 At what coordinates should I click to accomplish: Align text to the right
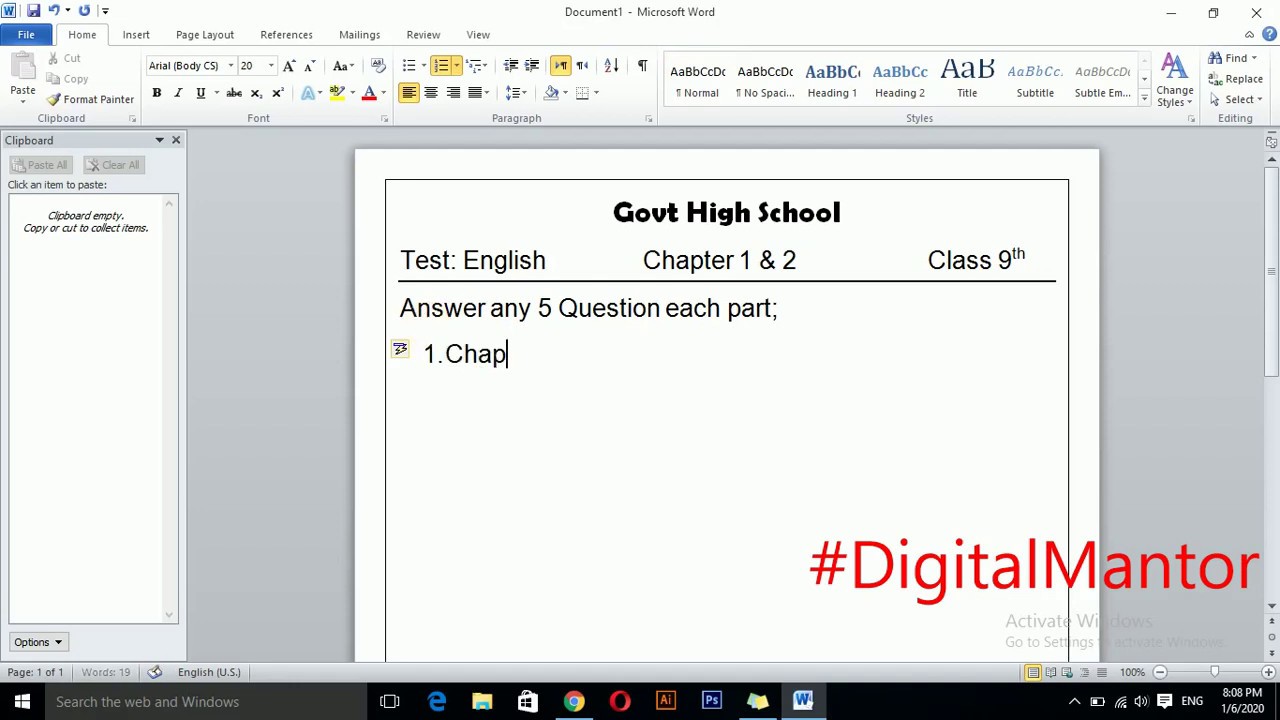453,93
